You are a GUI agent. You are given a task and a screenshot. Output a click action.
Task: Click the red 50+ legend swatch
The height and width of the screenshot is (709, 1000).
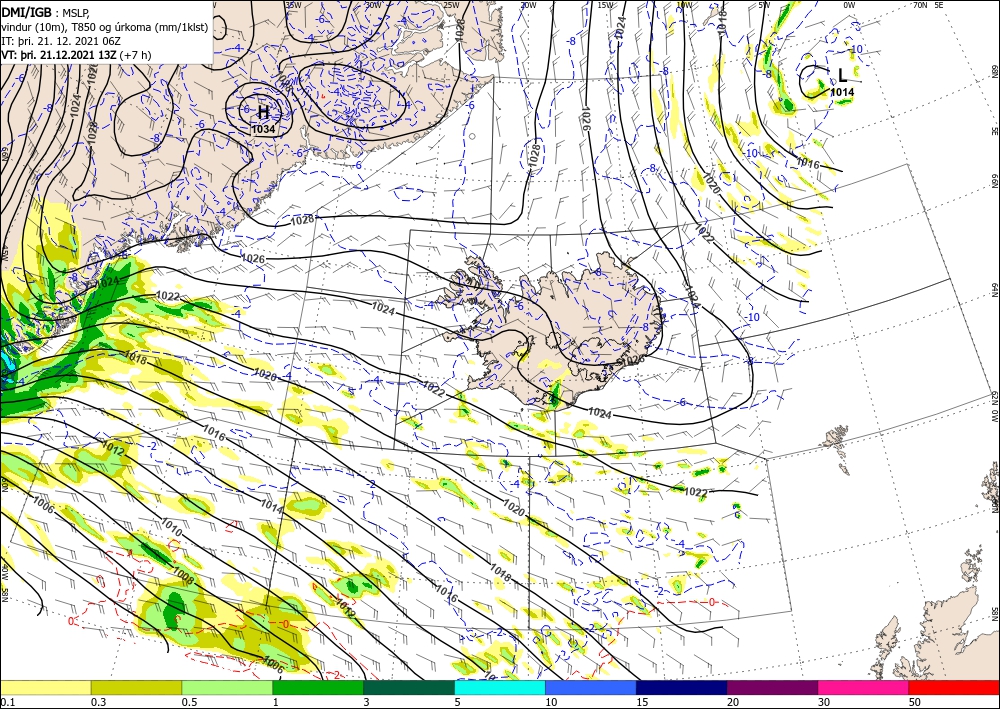pos(954,687)
